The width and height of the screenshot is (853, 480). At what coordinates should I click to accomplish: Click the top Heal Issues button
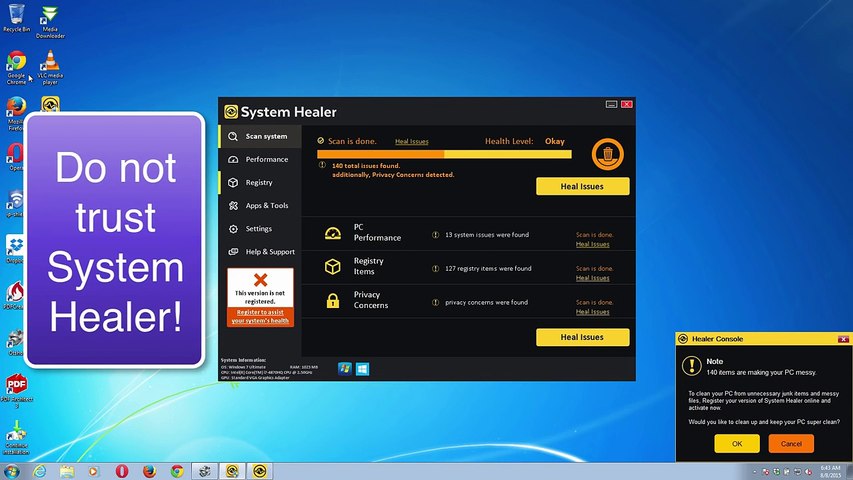(582, 186)
